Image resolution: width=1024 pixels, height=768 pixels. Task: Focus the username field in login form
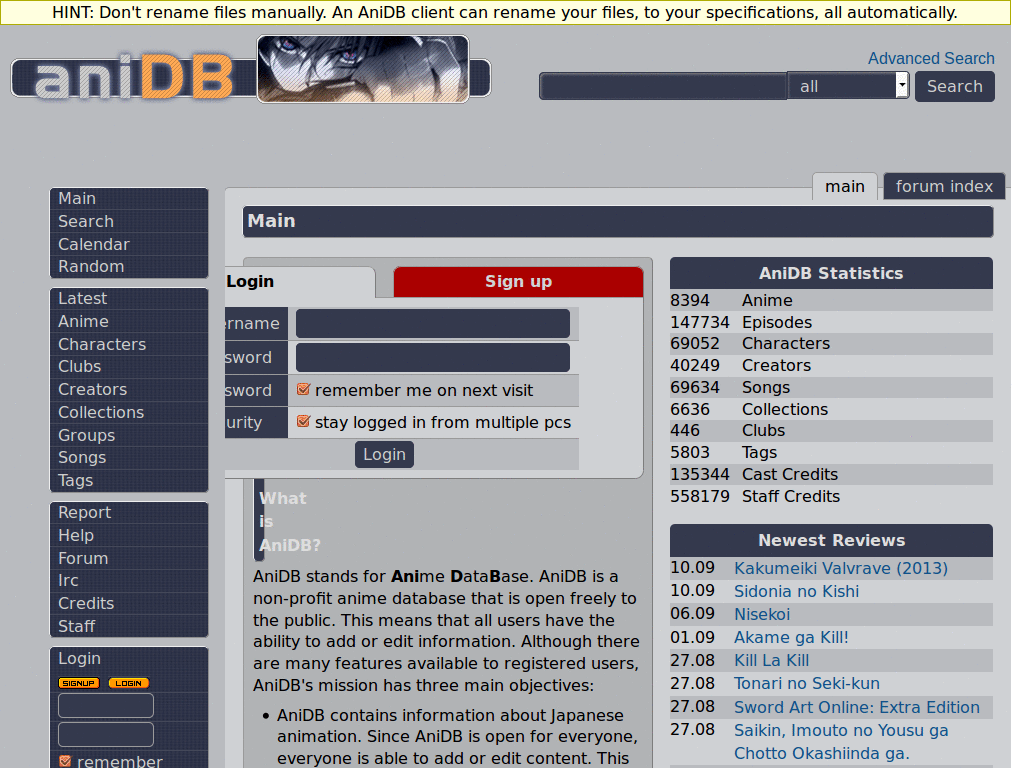click(432, 324)
